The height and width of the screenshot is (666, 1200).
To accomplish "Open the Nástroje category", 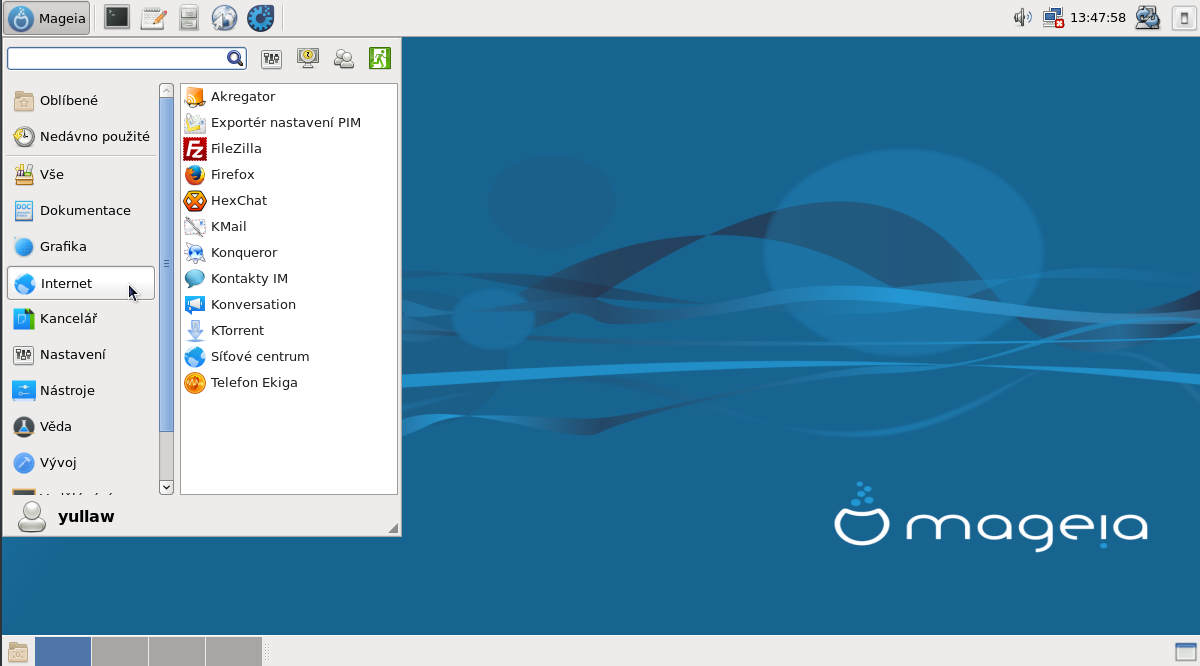I will pos(81,390).
